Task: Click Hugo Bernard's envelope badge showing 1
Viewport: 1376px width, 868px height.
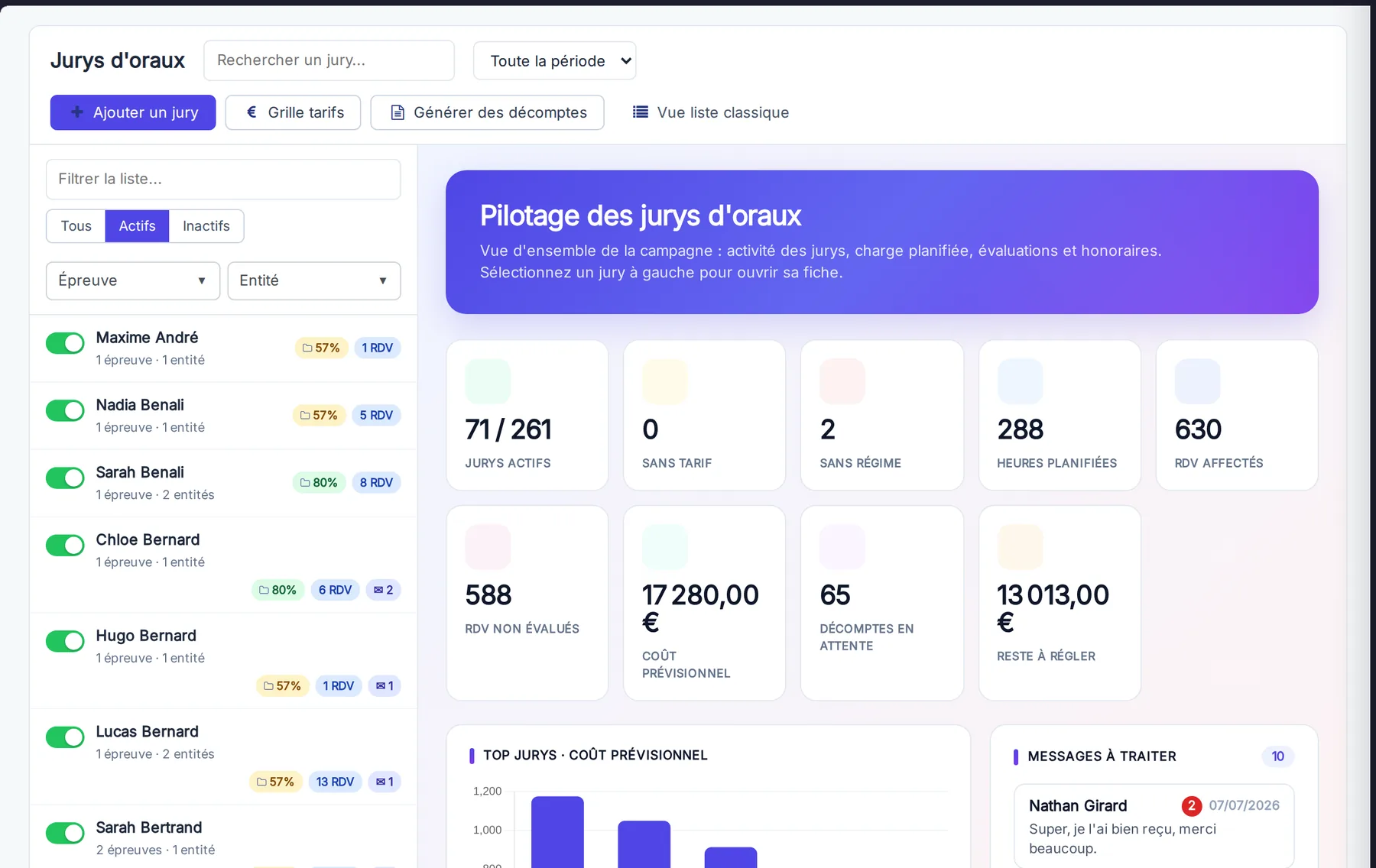Action: pyautogui.click(x=385, y=685)
